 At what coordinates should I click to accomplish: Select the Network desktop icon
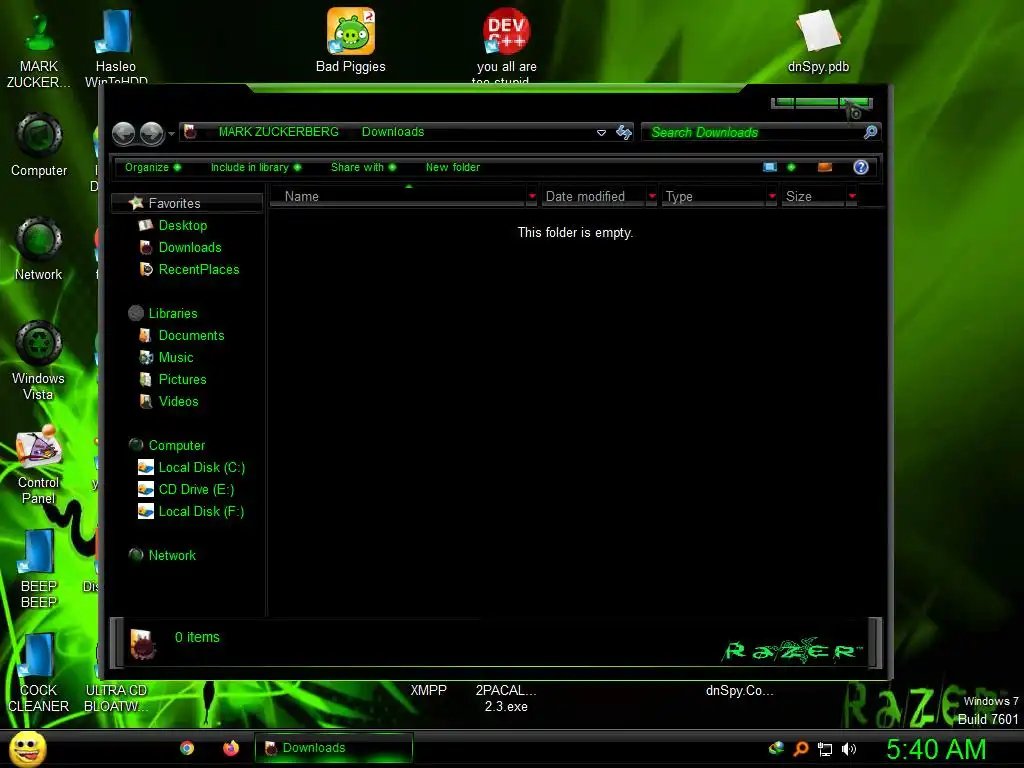coord(39,249)
